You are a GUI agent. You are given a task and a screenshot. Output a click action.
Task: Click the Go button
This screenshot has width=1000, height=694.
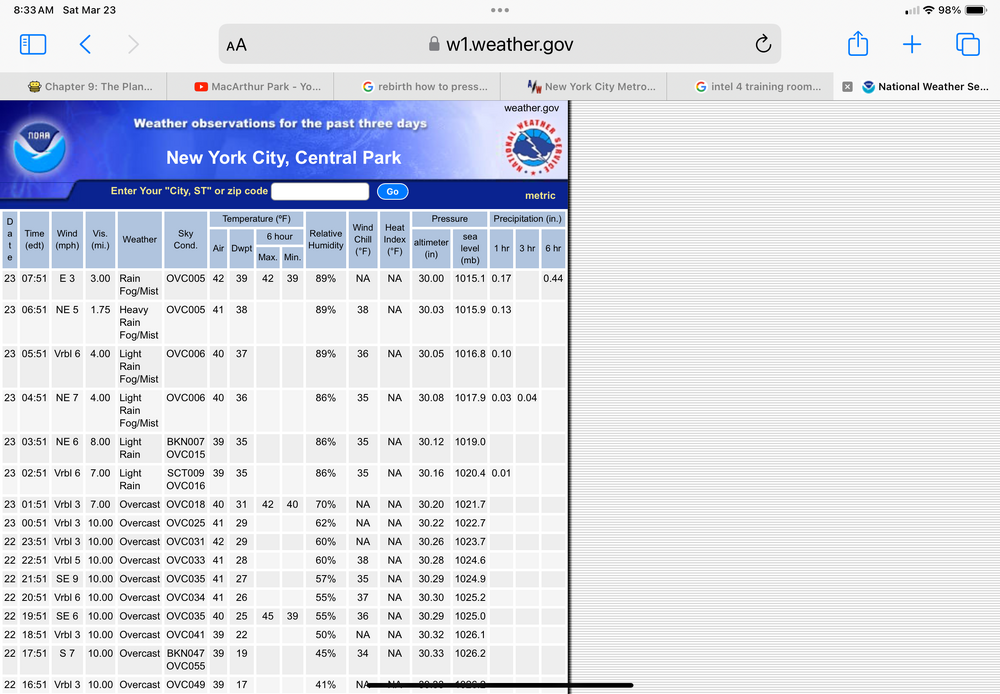[392, 191]
